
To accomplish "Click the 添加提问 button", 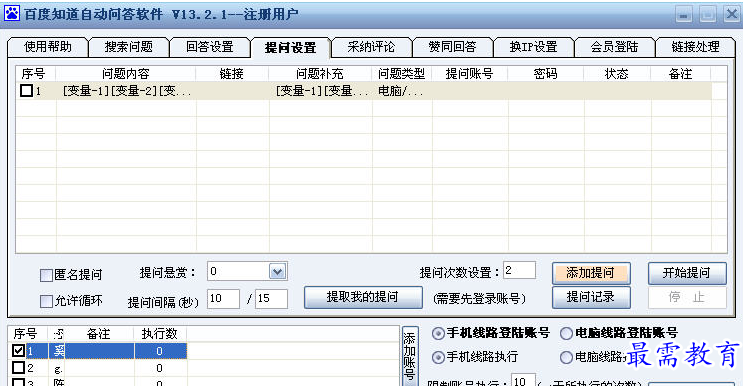I will [591, 273].
